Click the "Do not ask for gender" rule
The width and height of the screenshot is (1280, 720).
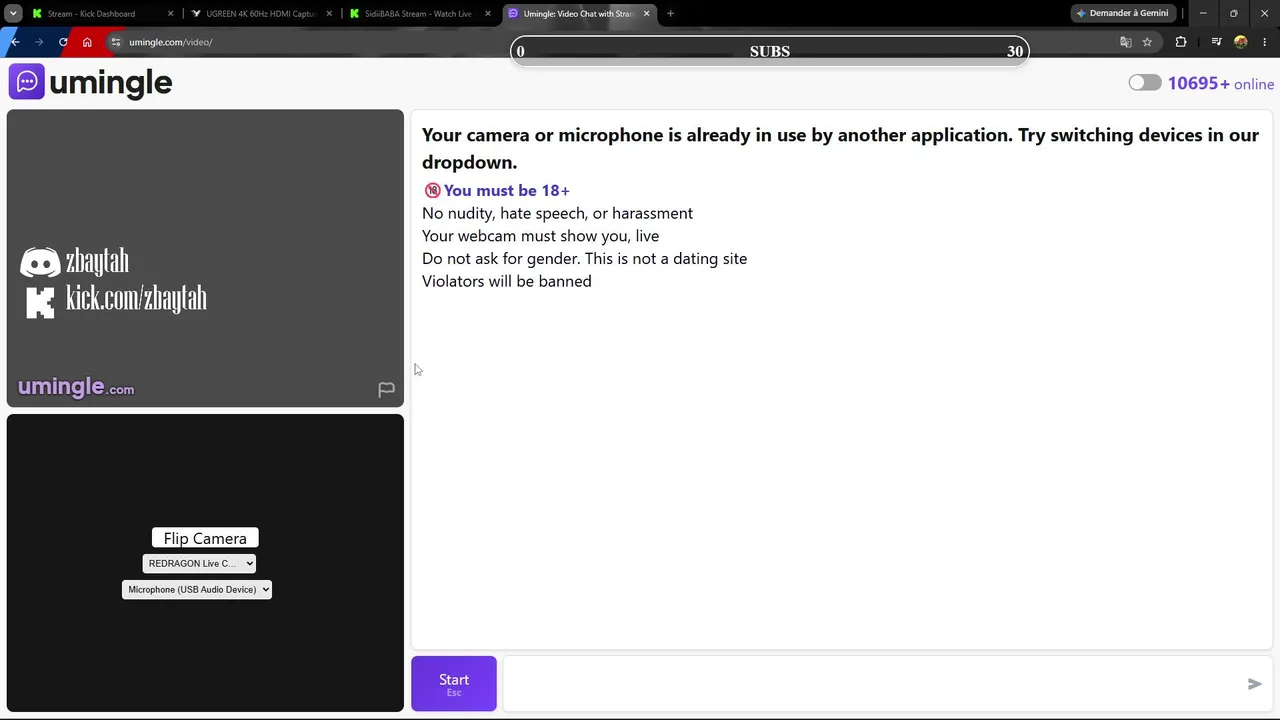click(x=584, y=258)
